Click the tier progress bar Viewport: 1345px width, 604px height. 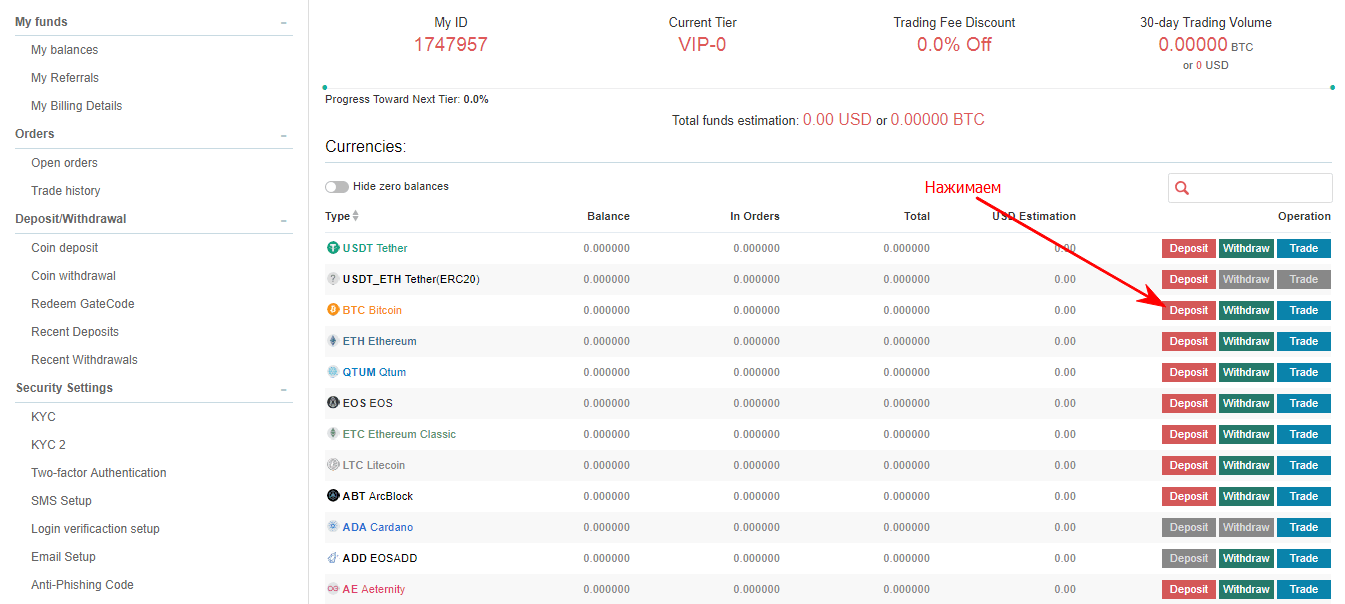click(828, 87)
